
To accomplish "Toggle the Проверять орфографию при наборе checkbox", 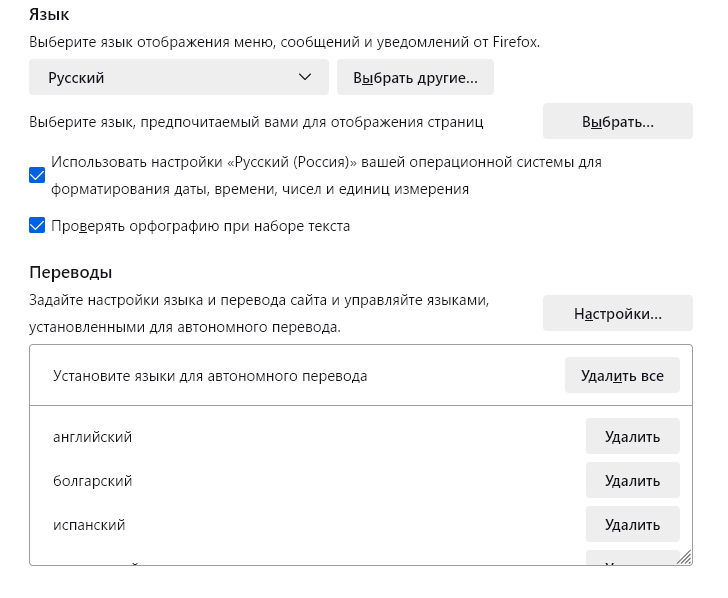I will (x=37, y=225).
